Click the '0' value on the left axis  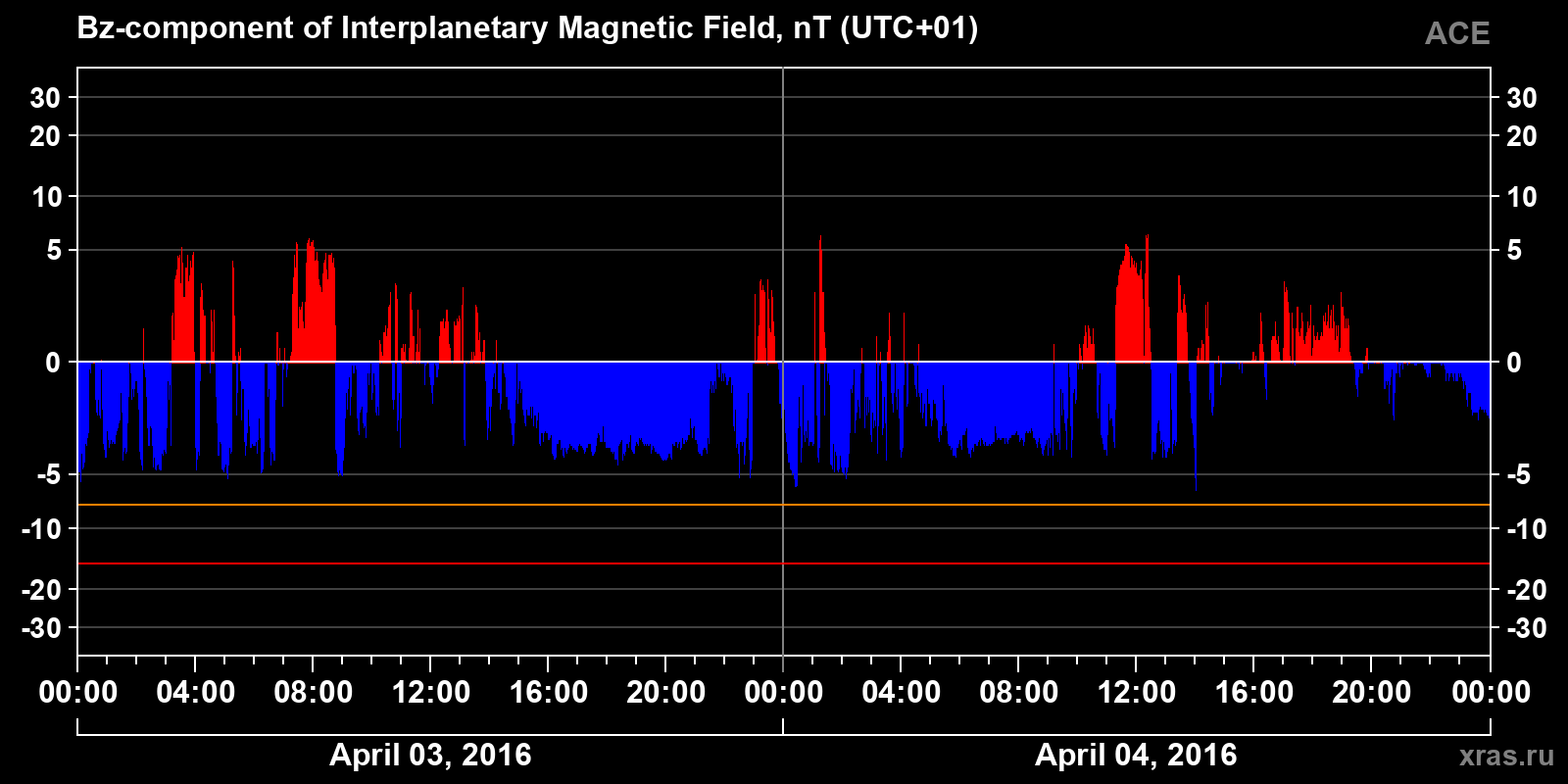tap(54, 363)
